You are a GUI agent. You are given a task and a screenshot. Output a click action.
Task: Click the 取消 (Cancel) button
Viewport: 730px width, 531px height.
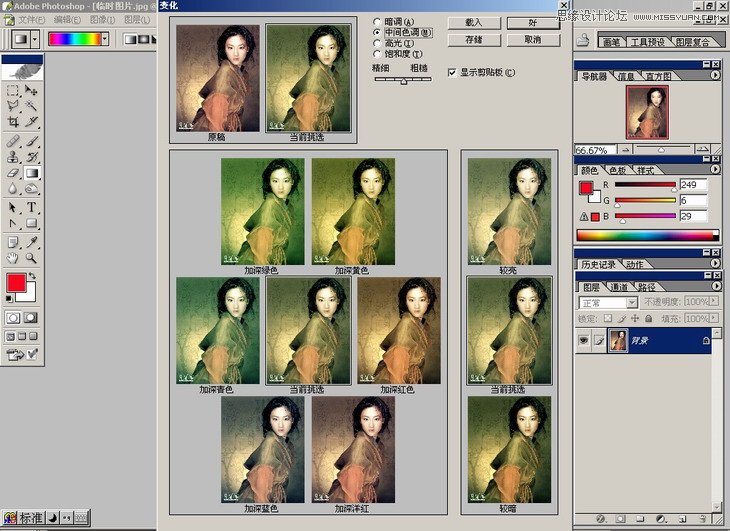pos(533,40)
